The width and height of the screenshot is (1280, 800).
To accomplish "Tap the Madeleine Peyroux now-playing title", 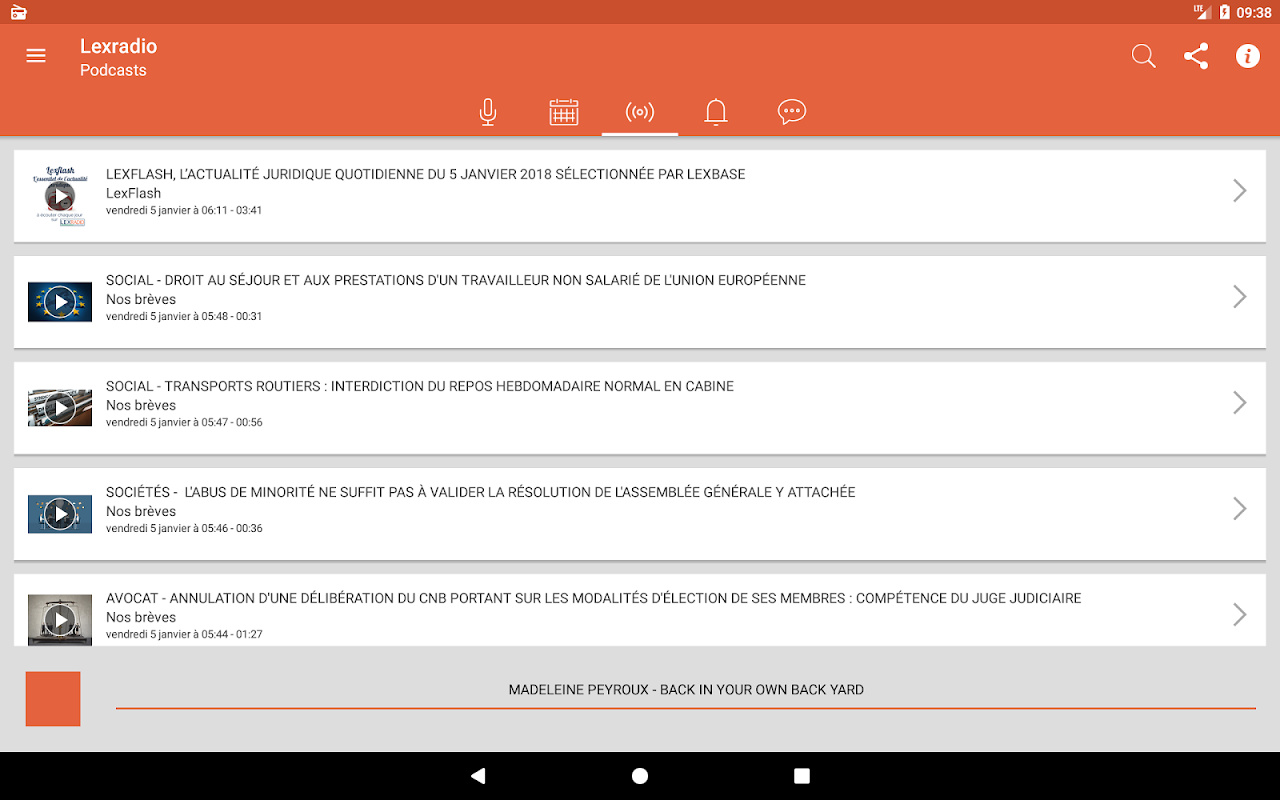I will [x=686, y=690].
